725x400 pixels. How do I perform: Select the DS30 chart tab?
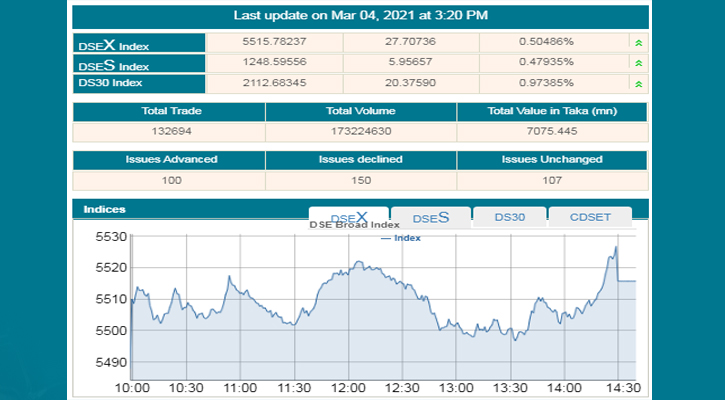pyautogui.click(x=508, y=217)
